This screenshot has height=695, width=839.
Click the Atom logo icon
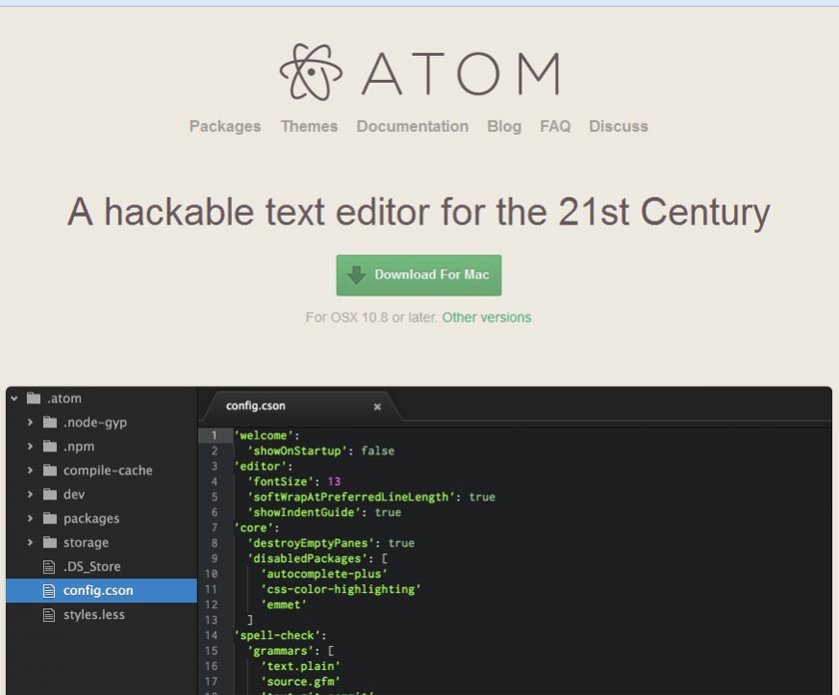point(311,72)
